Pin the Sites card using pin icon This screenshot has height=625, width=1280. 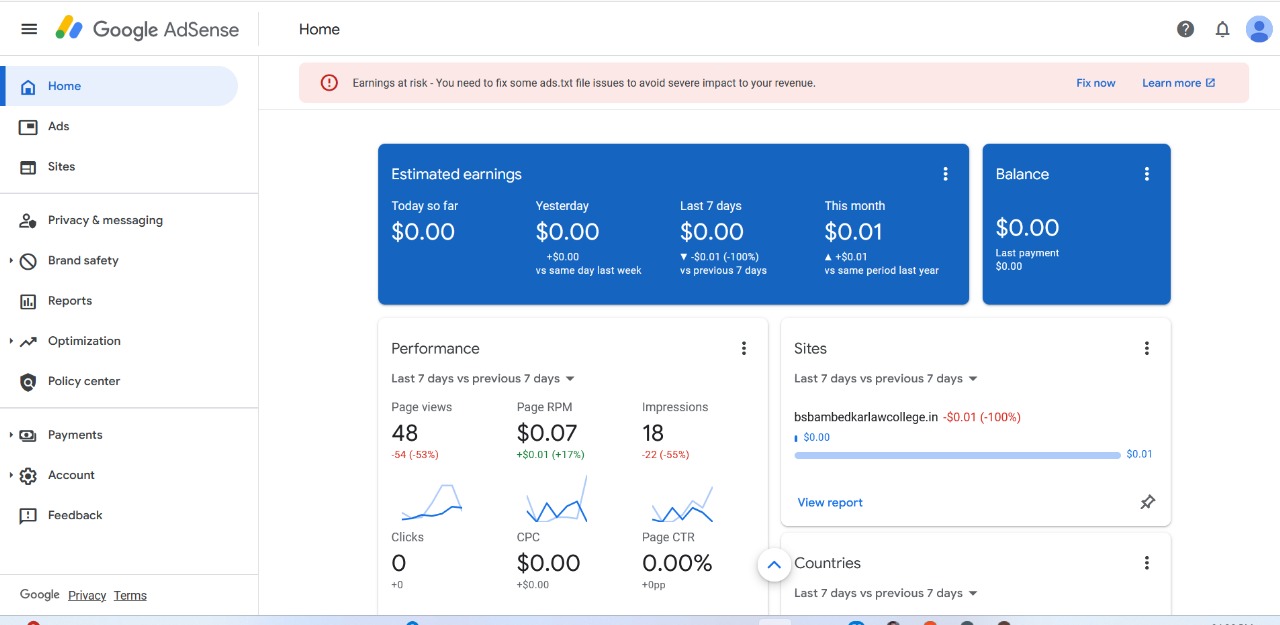[1147, 502]
